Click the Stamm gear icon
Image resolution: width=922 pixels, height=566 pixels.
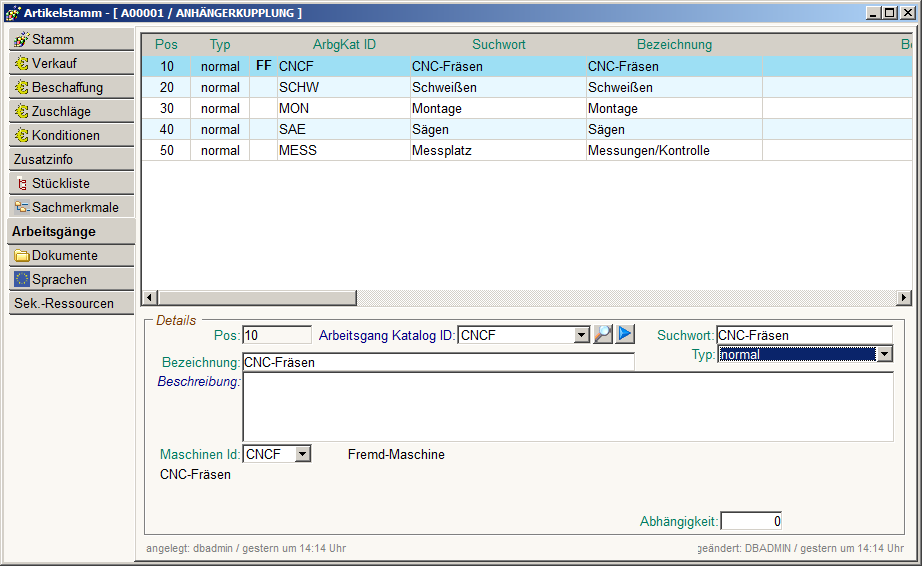pyautogui.click(x=22, y=39)
